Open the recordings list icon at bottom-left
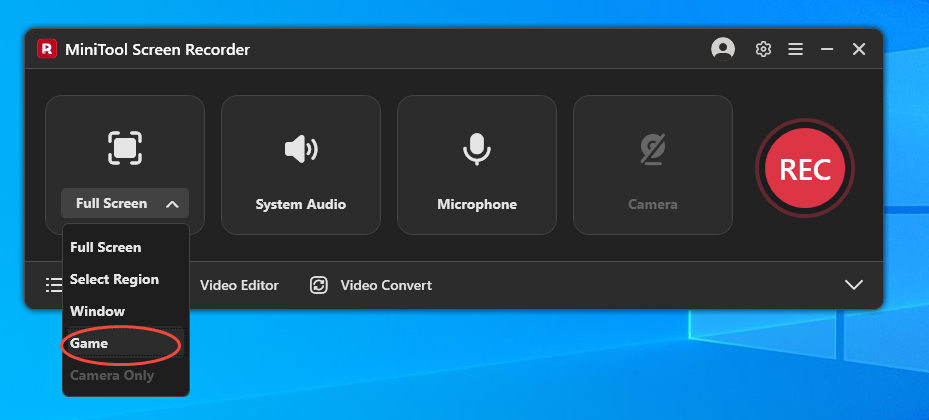The width and height of the screenshot is (929, 420). [x=54, y=285]
